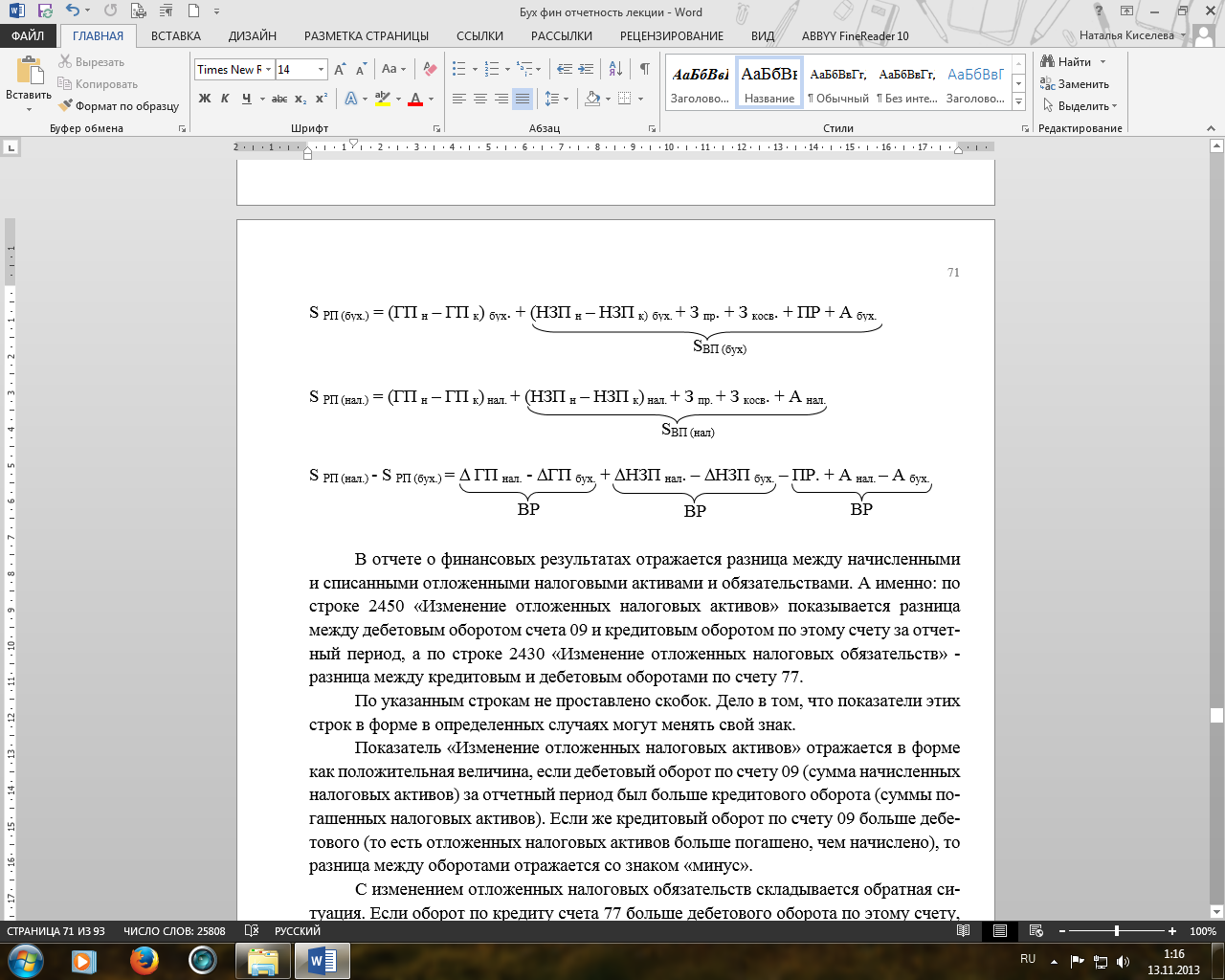This screenshot has height=980, width=1225.
Task: Switch to the ССЫЛКИ tab
Action: click(x=480, y=36)
